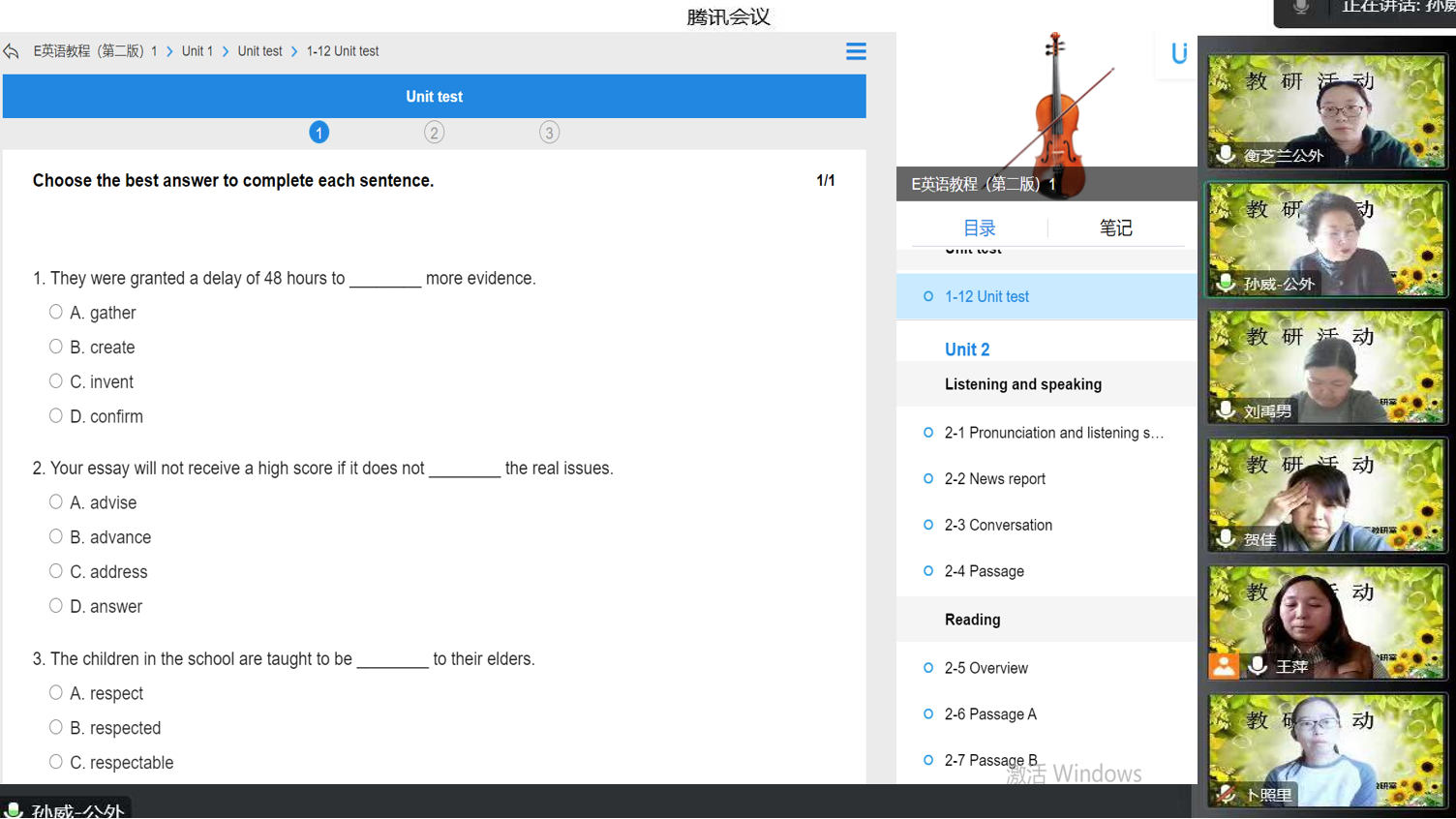This screenshot has width=1456, height=819.
Task: Click orange host icon beside 王萍
Action: coord(1224,666)
